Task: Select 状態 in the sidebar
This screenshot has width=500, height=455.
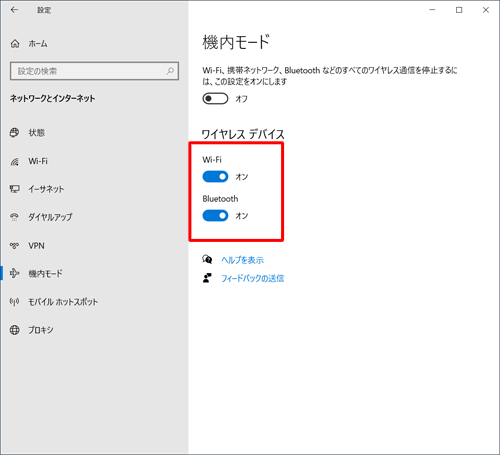Action: click(x=37, y=133)
